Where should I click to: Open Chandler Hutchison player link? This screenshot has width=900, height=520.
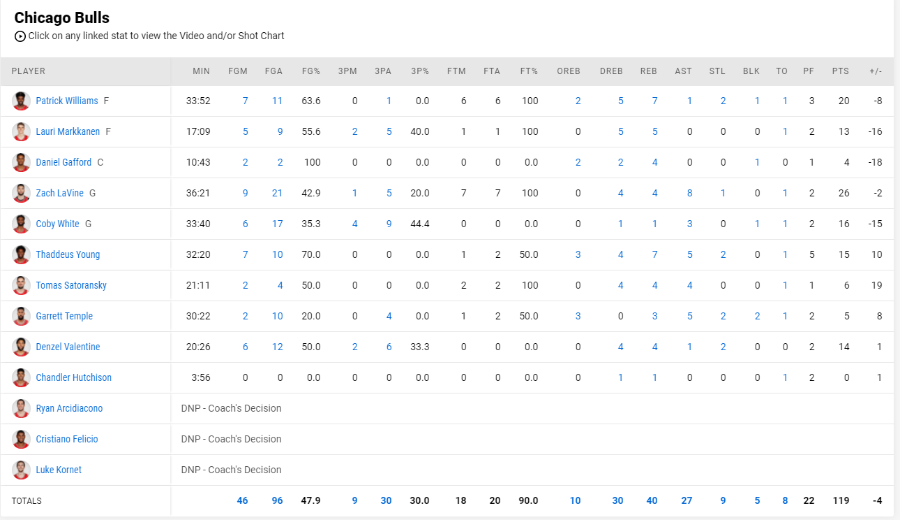(x=73, y=378)
